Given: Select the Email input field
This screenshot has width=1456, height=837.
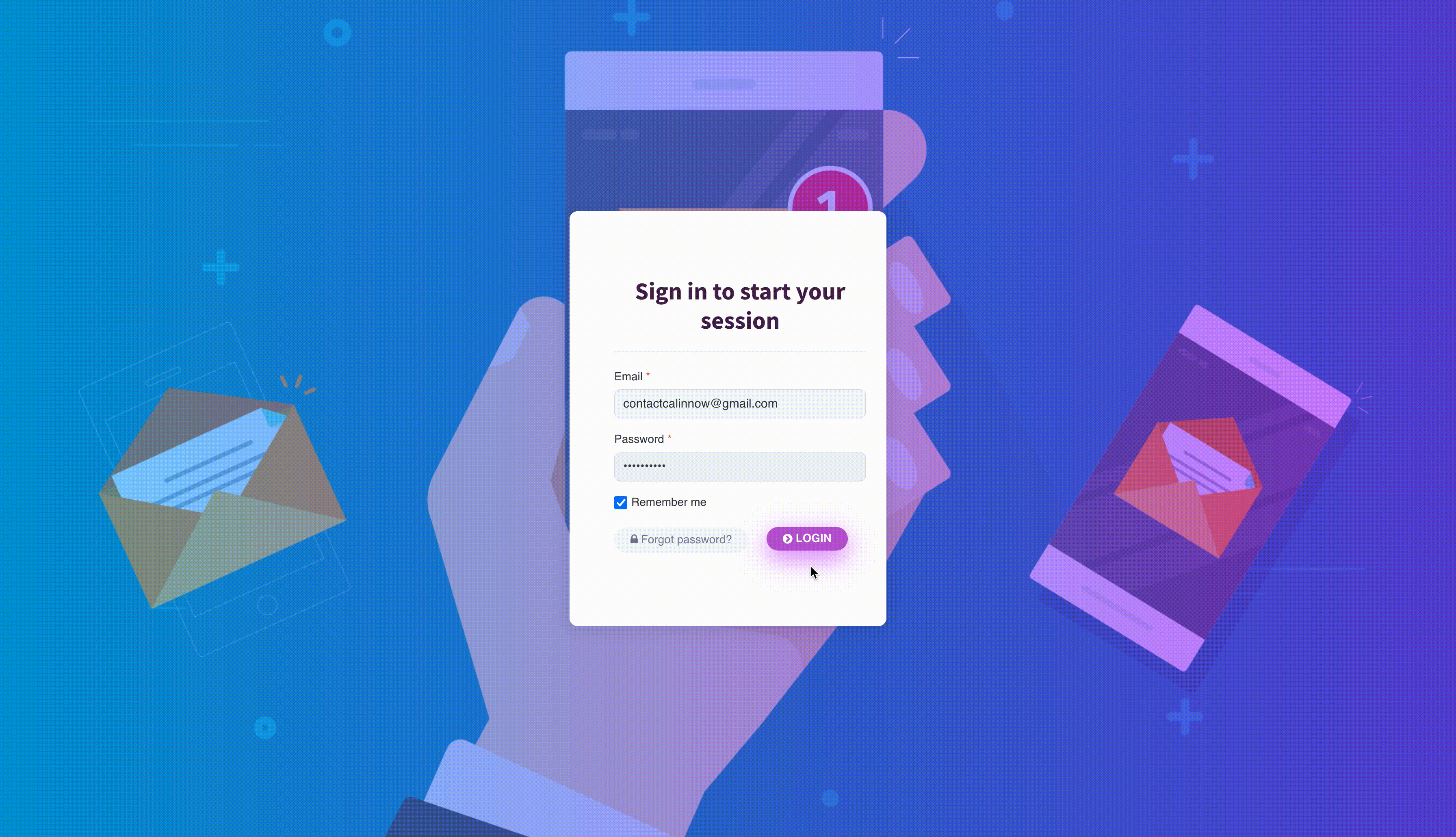Looking at the screenshot, I should [x=740, y=403].
